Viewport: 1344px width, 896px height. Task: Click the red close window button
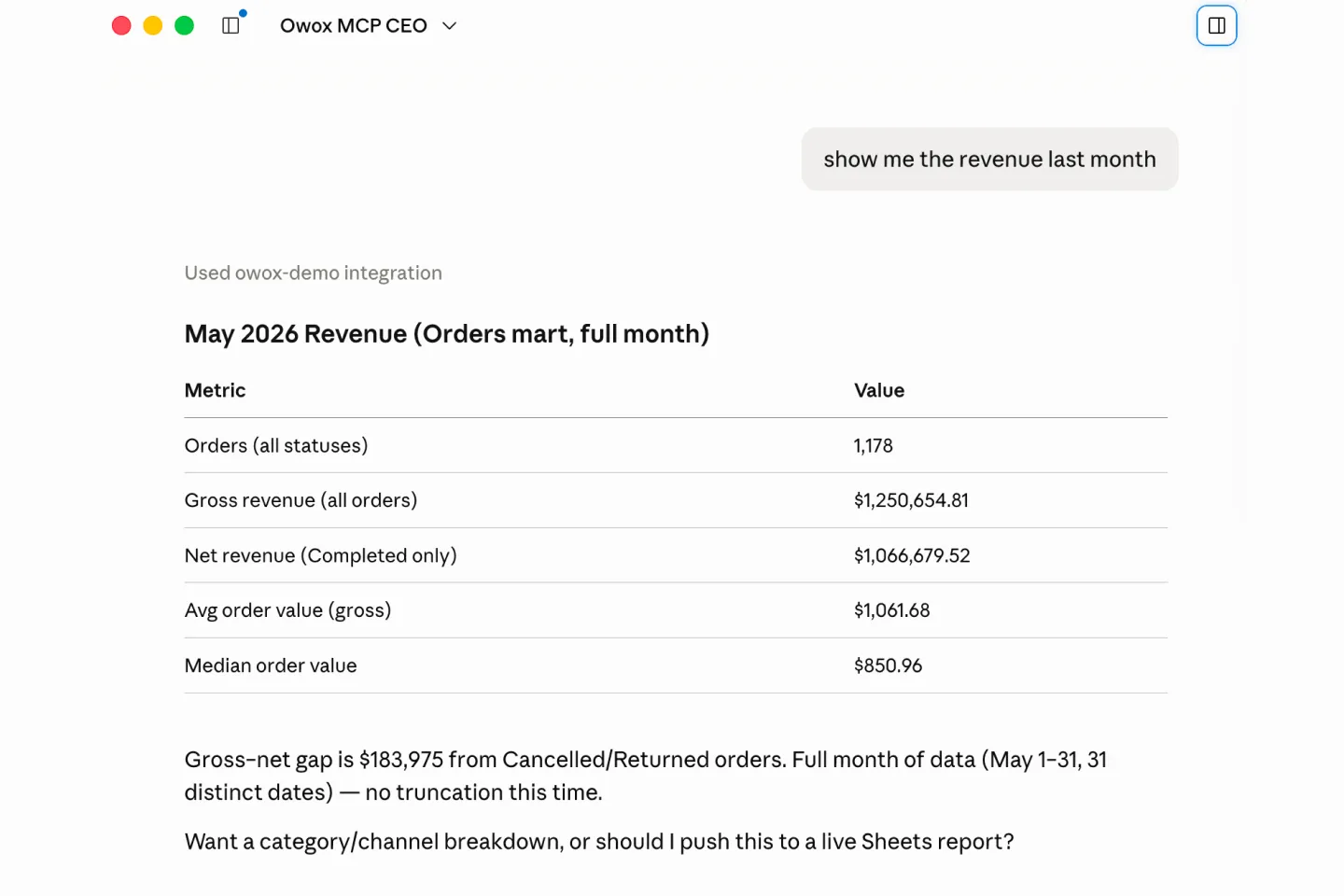(121, 25)
